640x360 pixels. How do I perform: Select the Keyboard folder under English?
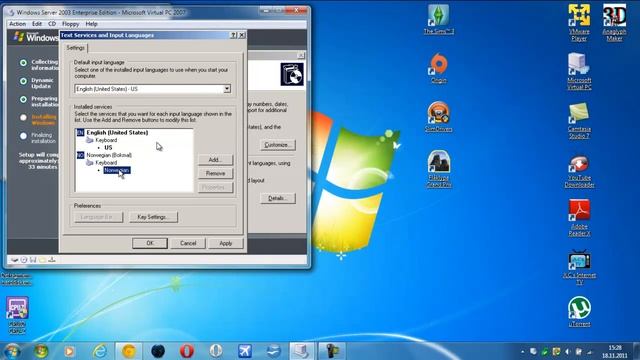pos(106,140)
